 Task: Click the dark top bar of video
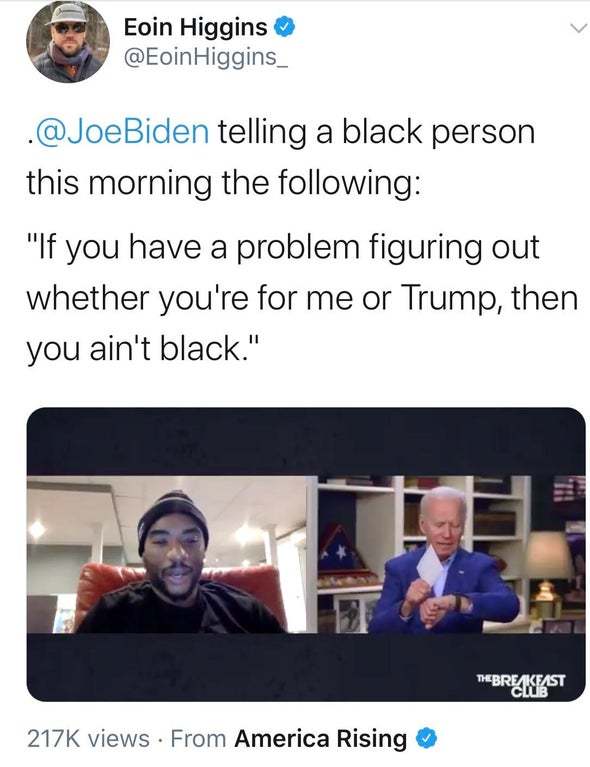tap(306, 442)
